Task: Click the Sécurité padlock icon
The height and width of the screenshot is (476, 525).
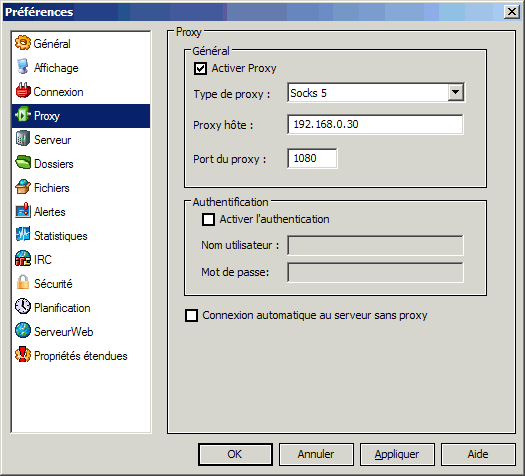Action: tap(23, 283)
